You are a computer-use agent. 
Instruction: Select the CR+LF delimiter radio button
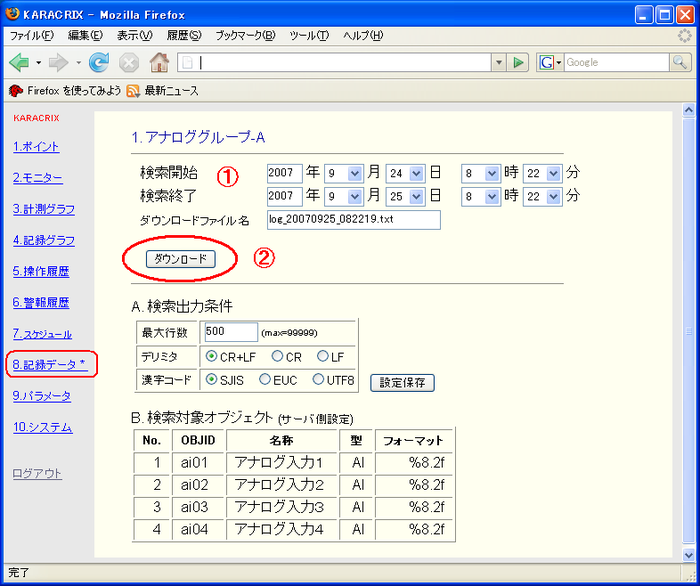211,356
